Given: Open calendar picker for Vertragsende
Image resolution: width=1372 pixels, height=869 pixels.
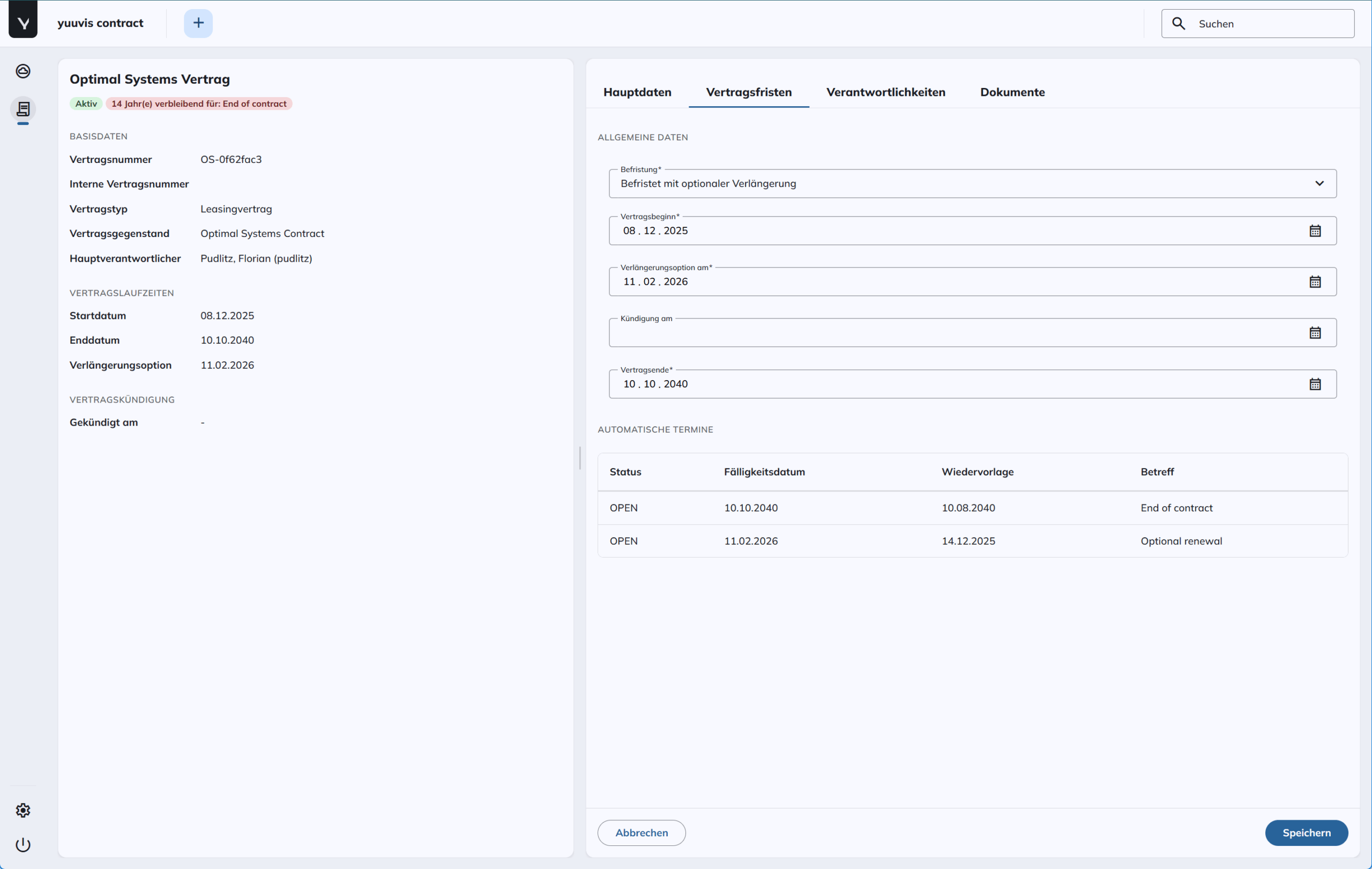Looking at the screenshot, I should pyautogui.click(x=1315, y=384).
